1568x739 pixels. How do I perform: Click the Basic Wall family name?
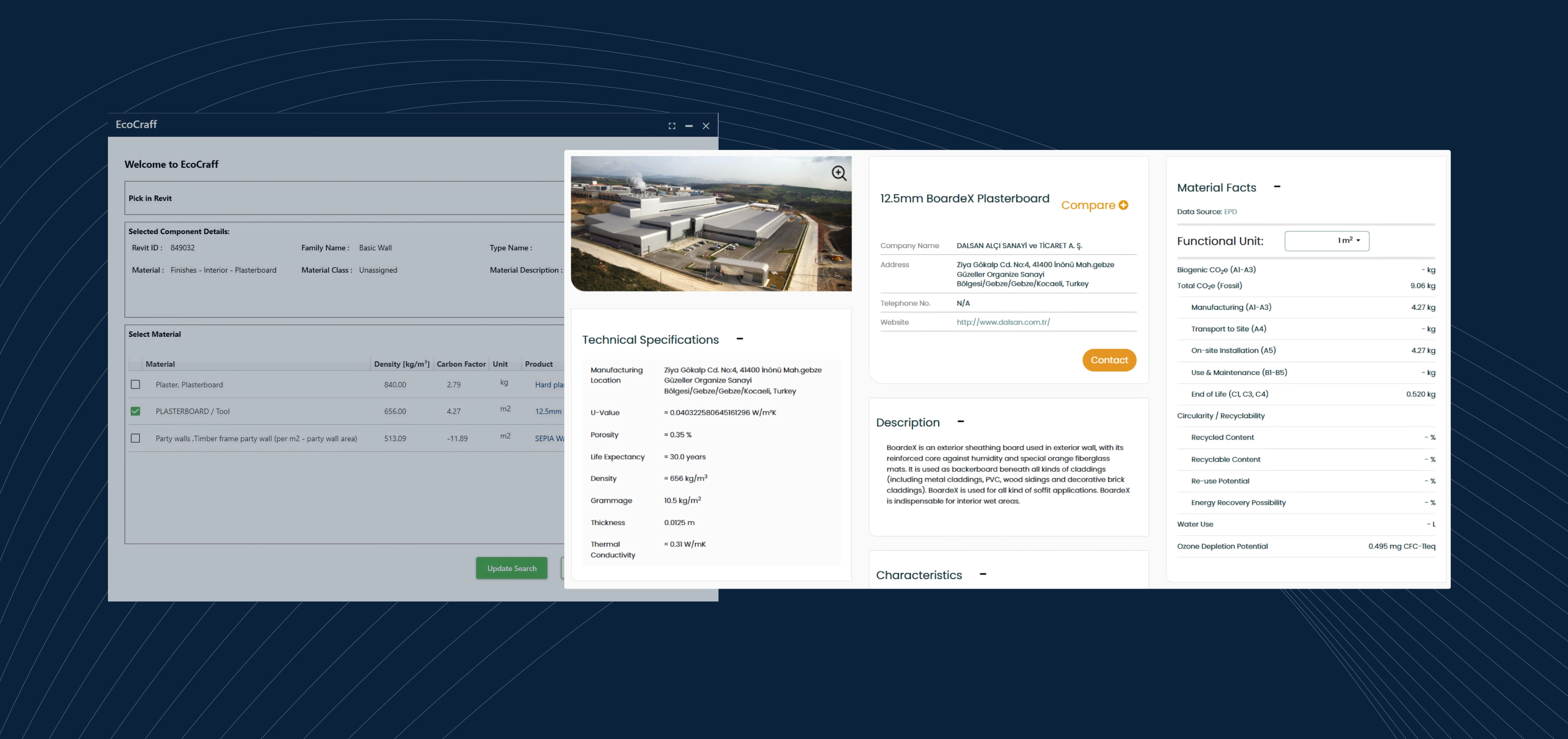376,248
